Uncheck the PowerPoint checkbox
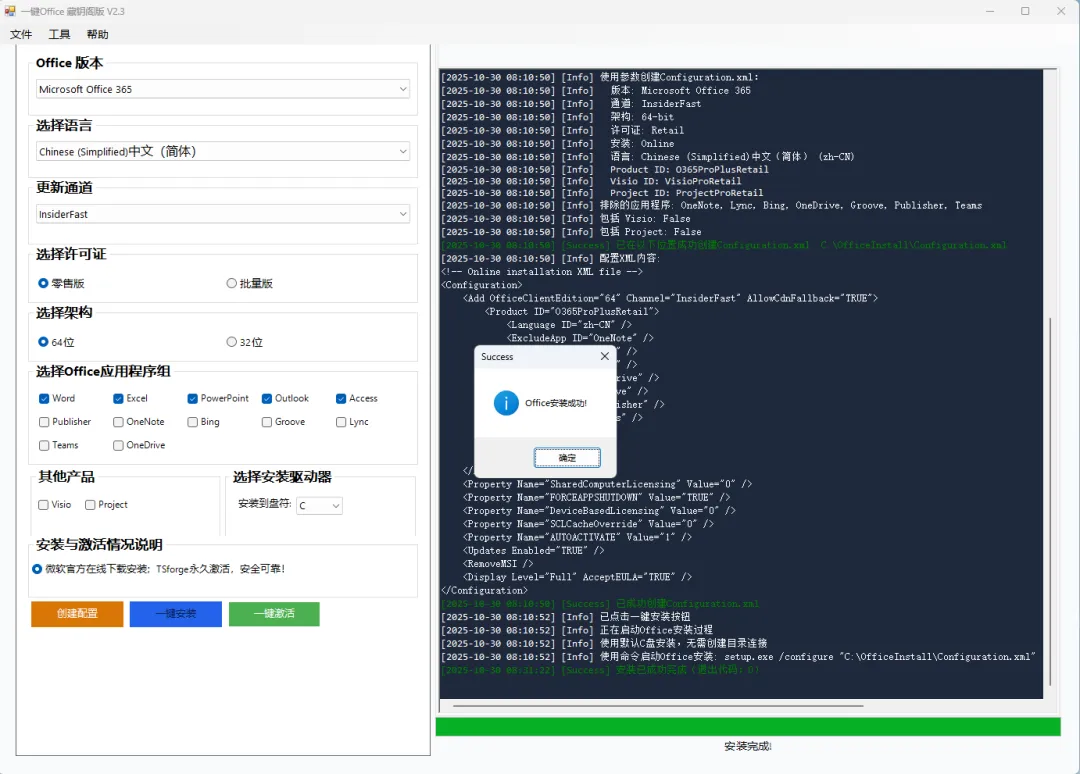Viewport: 1080px width, 774px height. (x=193, y=399)
